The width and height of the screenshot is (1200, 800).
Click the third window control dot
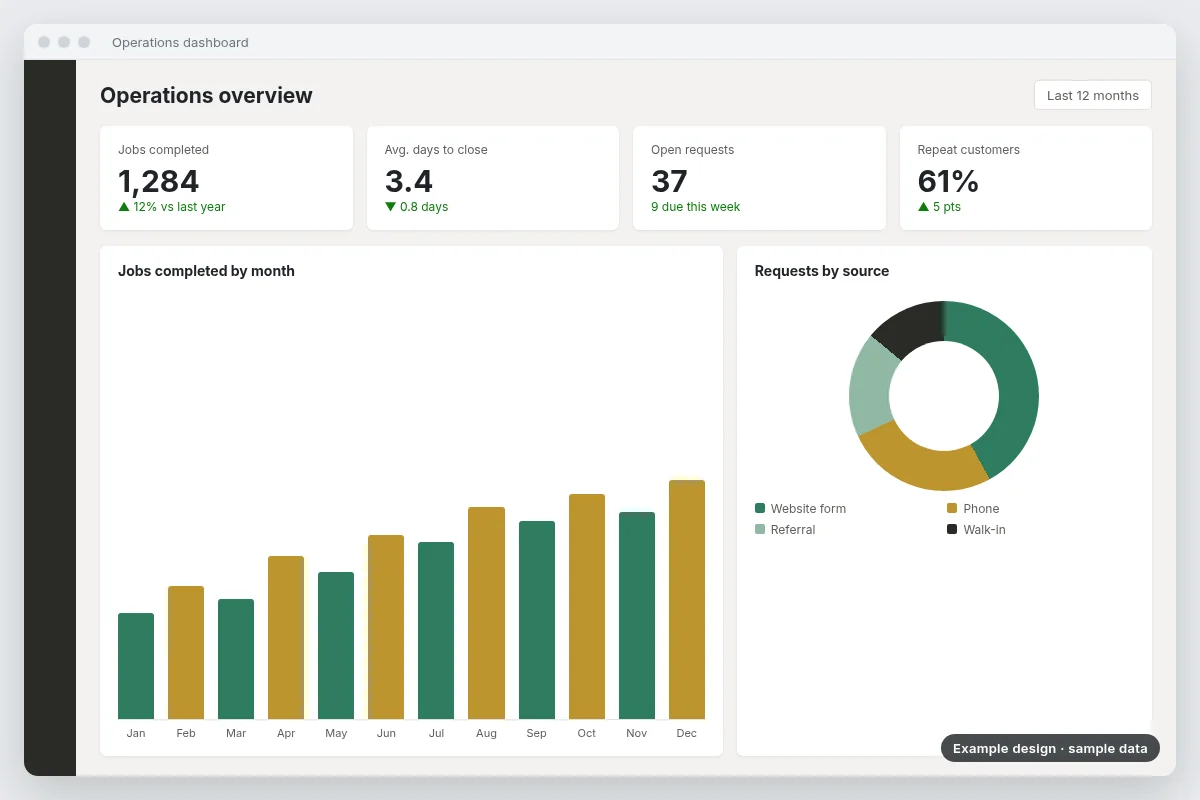[x=84, y=42]
